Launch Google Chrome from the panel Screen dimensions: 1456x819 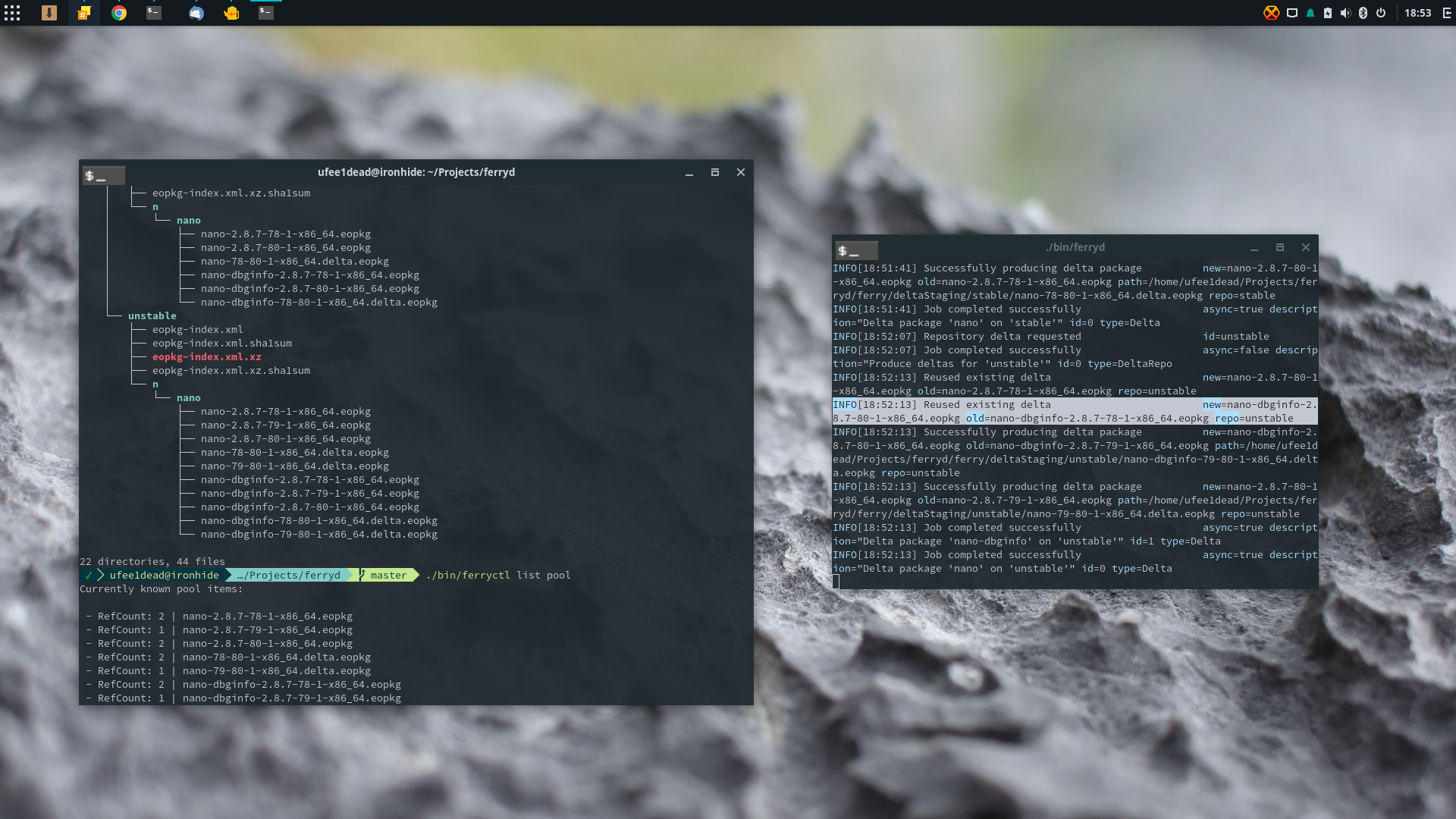119,13
